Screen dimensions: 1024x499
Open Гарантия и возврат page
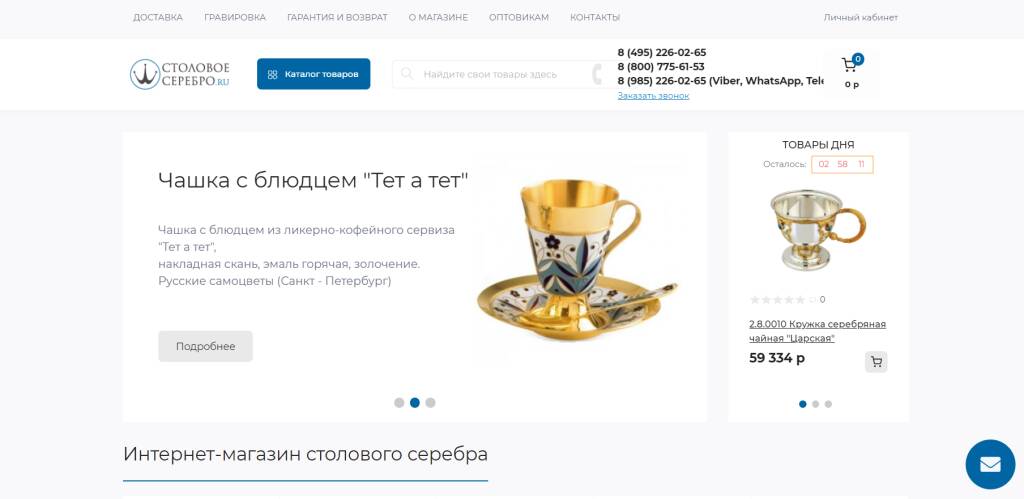point(337,18)
